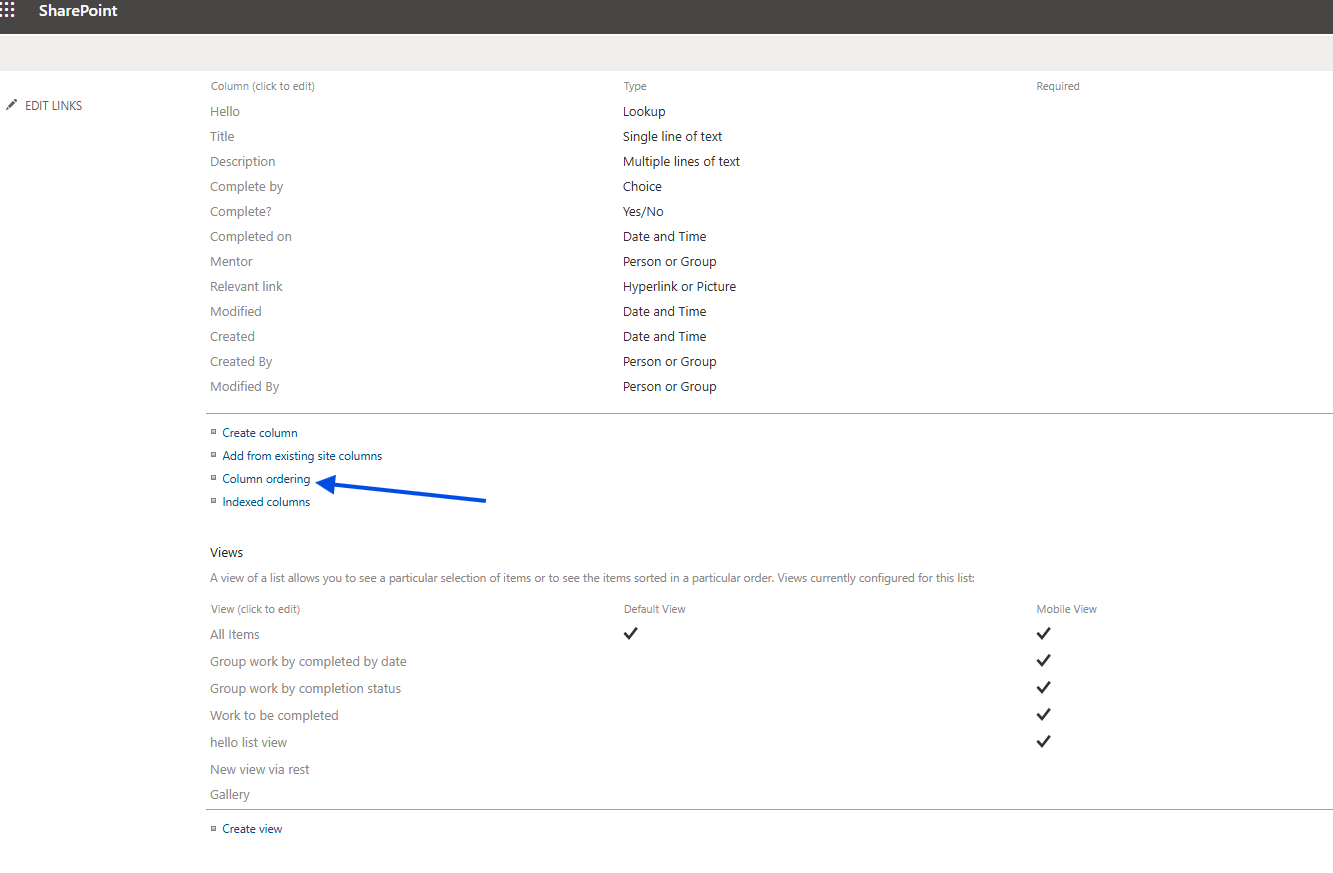Open the All Items view

click(x=235, y=635)
